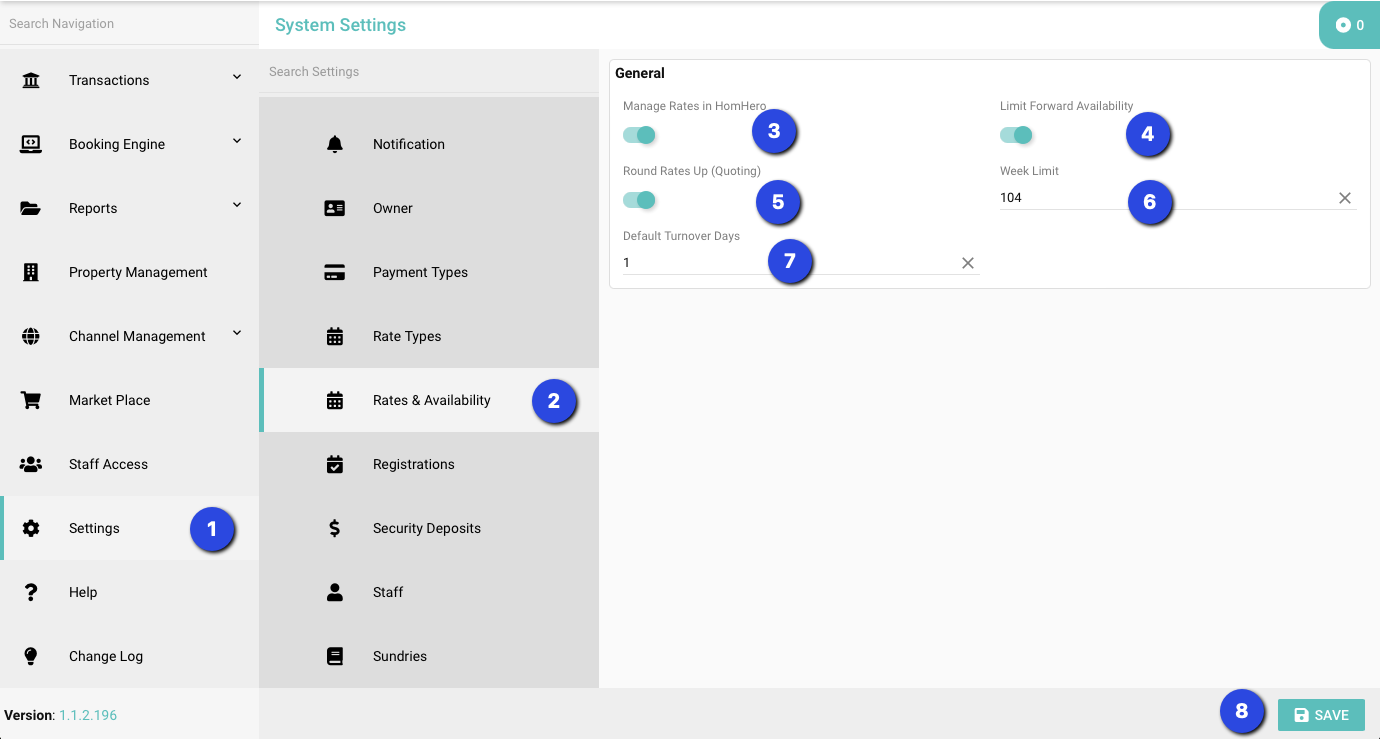Open the Rate Types settings

point(407,336)
